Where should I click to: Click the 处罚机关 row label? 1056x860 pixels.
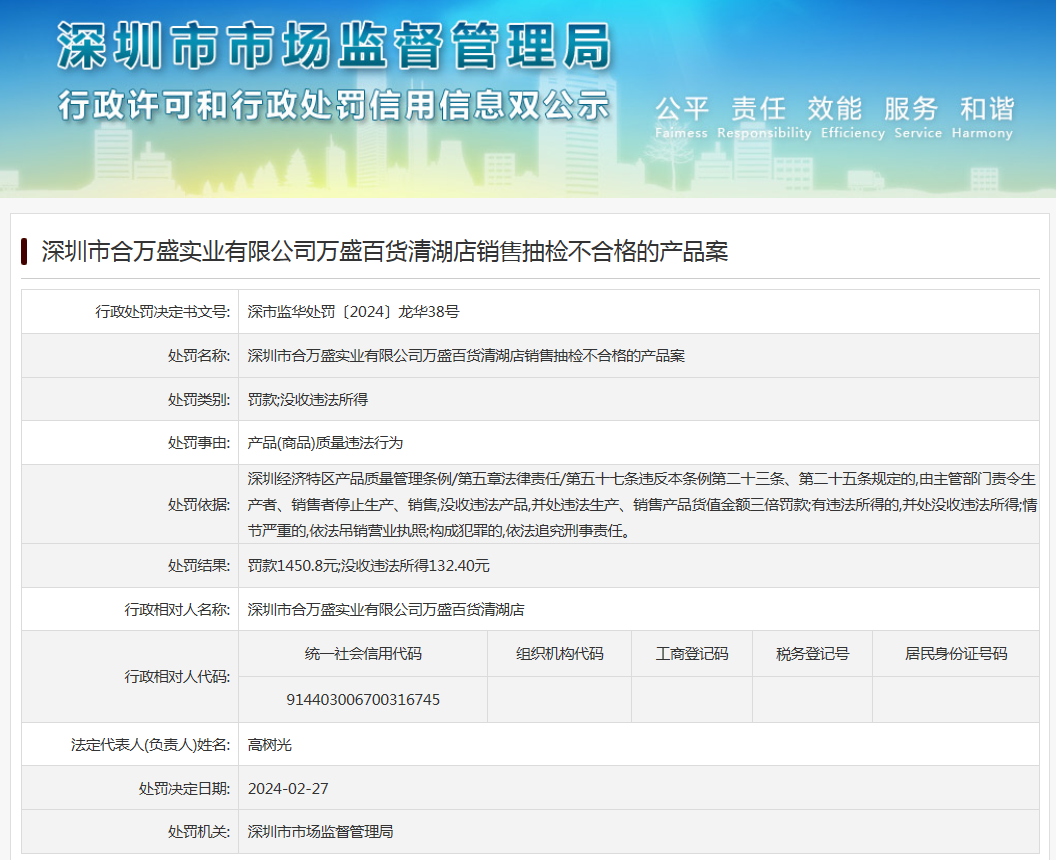point(199,832)
